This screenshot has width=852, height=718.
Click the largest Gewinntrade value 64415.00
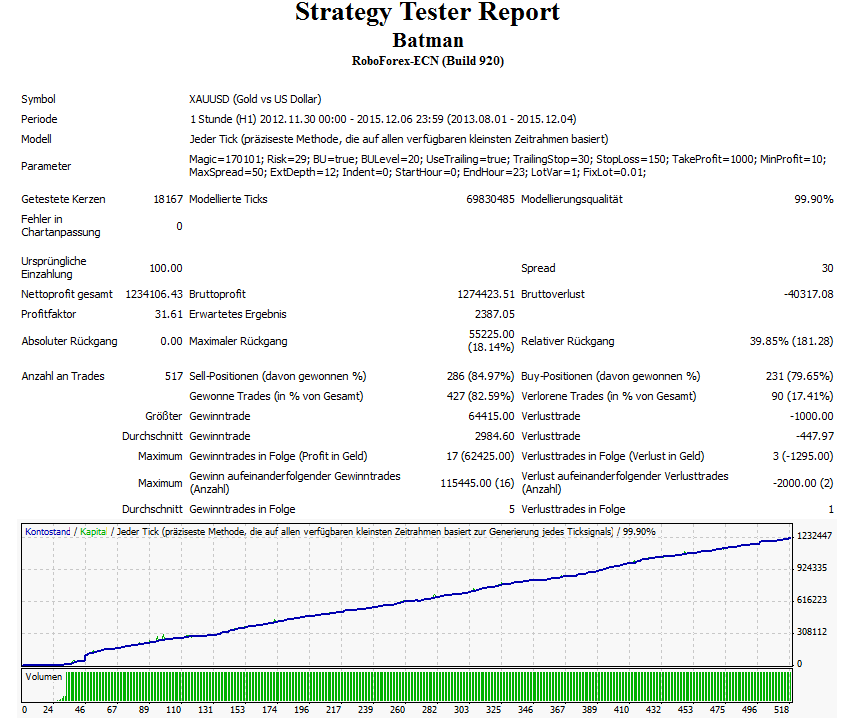(x=491, y=416)
